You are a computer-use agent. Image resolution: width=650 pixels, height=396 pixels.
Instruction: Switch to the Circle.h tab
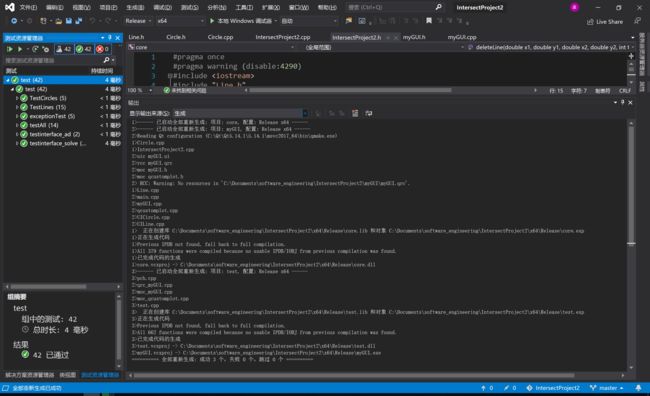point(176,37)
